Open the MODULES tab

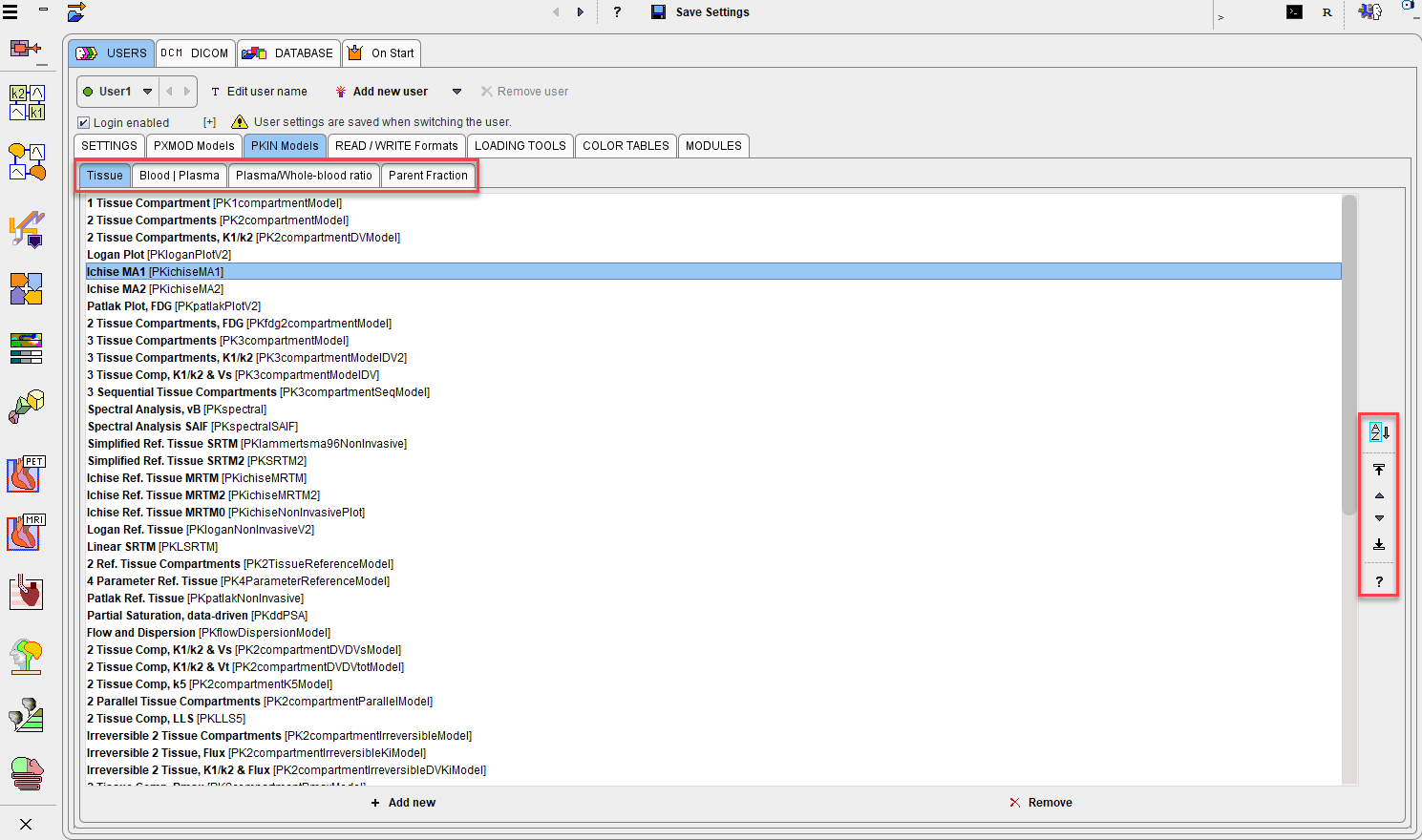tap(713, 146)
